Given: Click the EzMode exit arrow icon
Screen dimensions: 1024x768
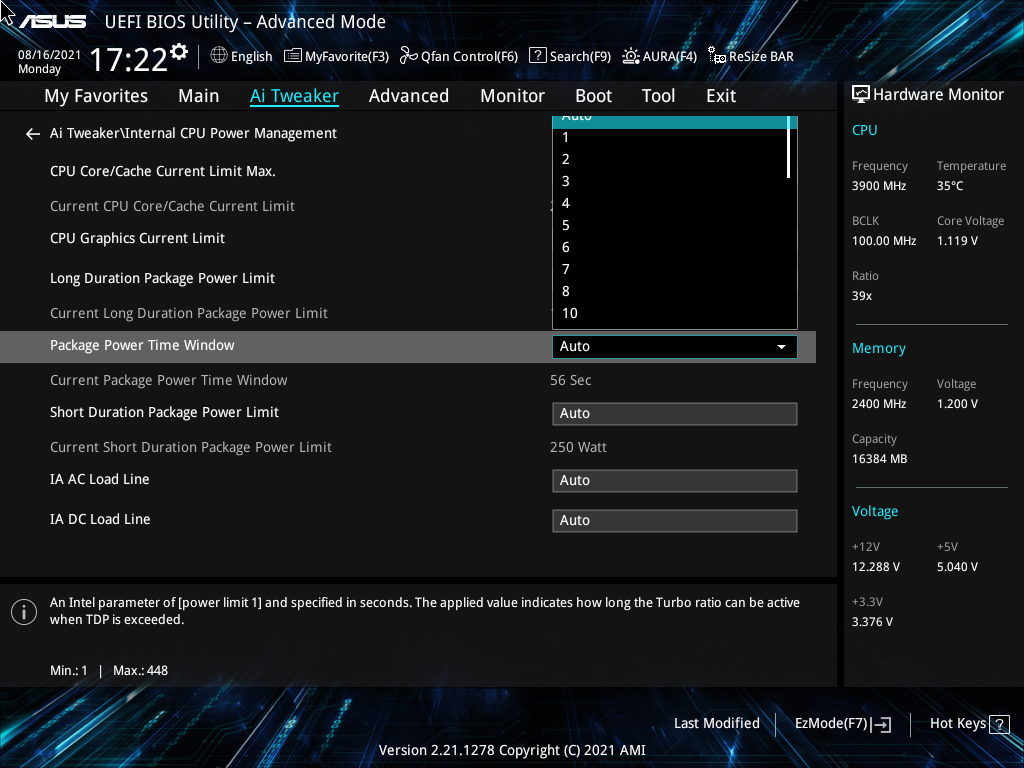Looking at the screenshot, I should coord(881,724).
